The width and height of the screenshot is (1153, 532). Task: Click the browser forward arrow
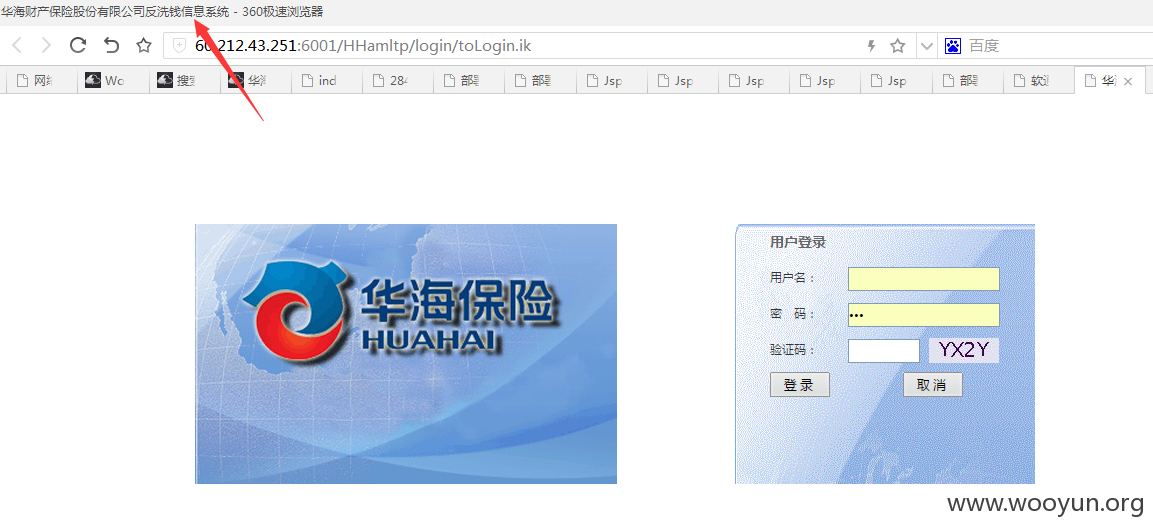(x=46, y=46)
